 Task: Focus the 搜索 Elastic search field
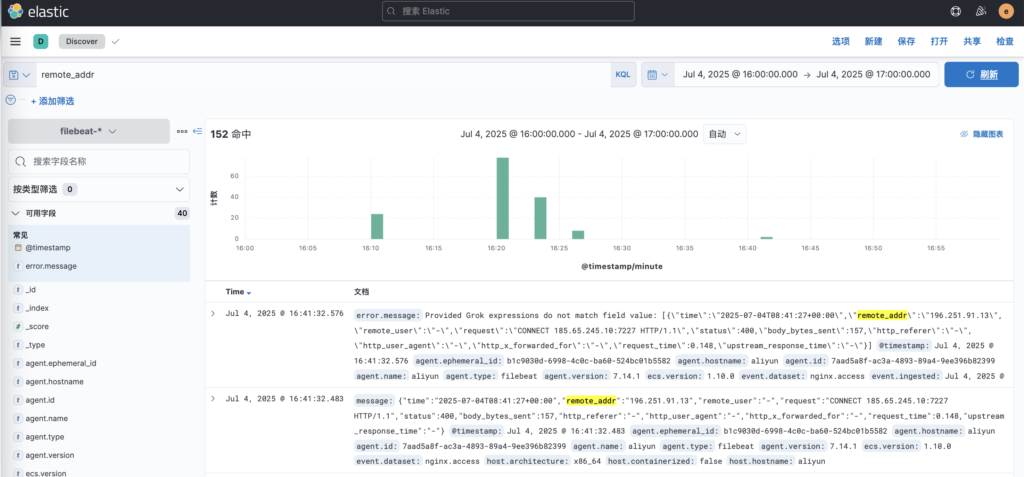tap(508, 11)
